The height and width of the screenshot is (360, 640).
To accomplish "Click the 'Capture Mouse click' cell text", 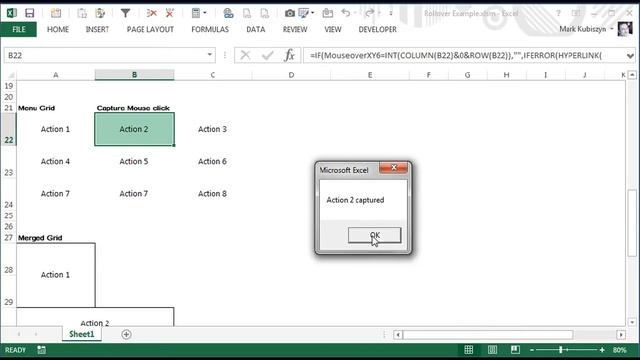I will tap(133, 108).
